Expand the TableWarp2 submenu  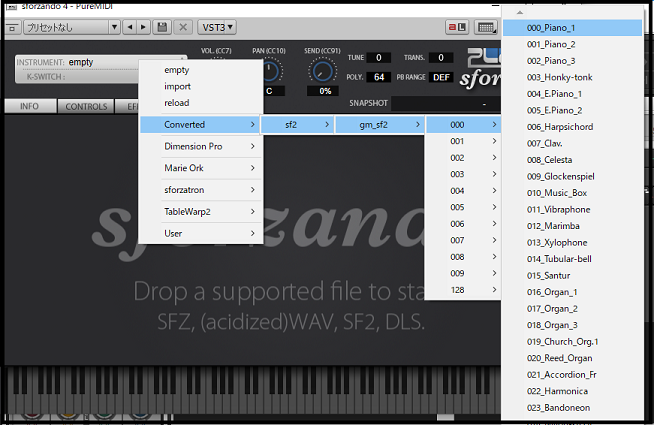point(201,211)
